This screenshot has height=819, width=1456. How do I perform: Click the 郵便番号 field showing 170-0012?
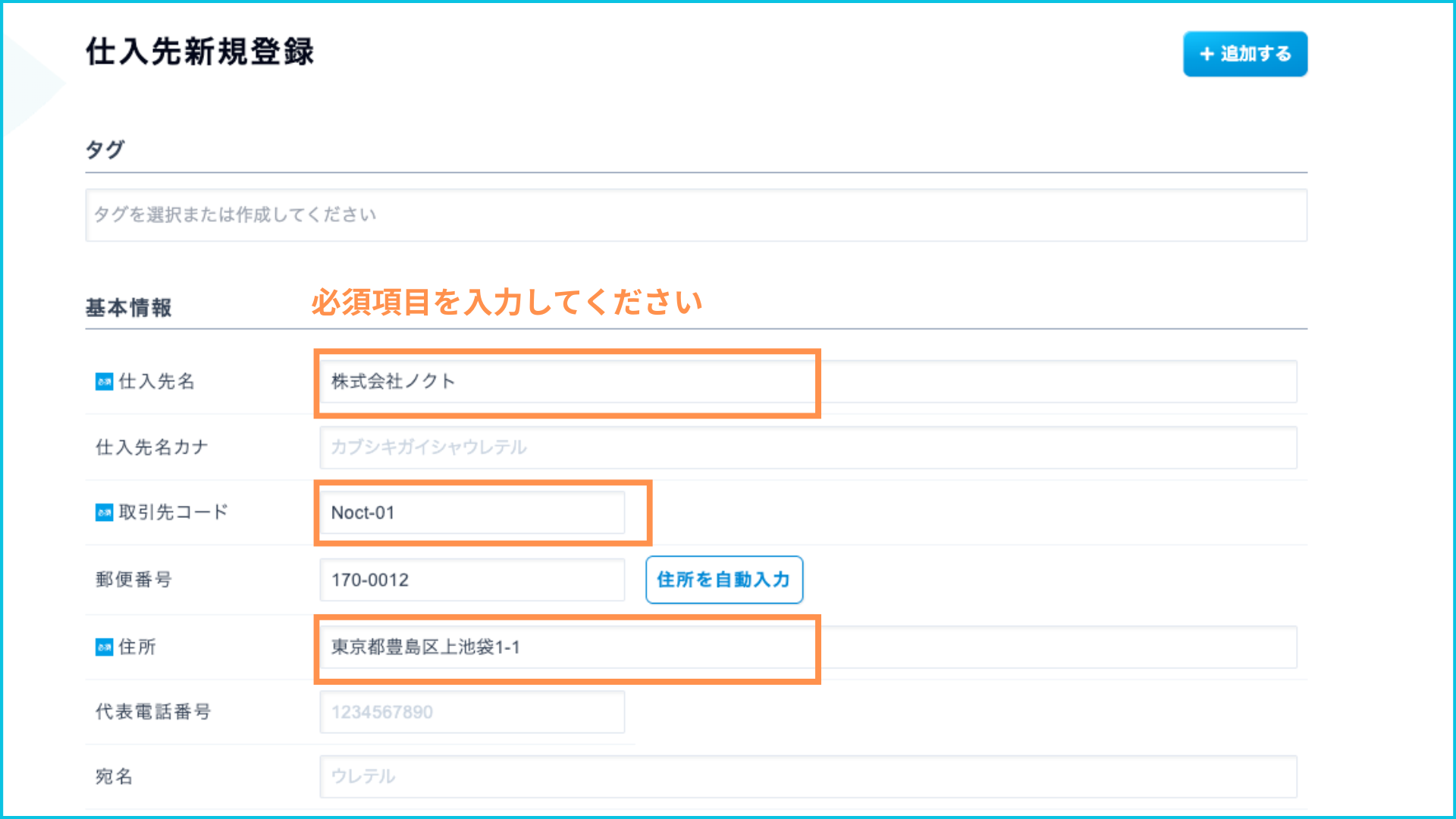[x=472, y=580]
